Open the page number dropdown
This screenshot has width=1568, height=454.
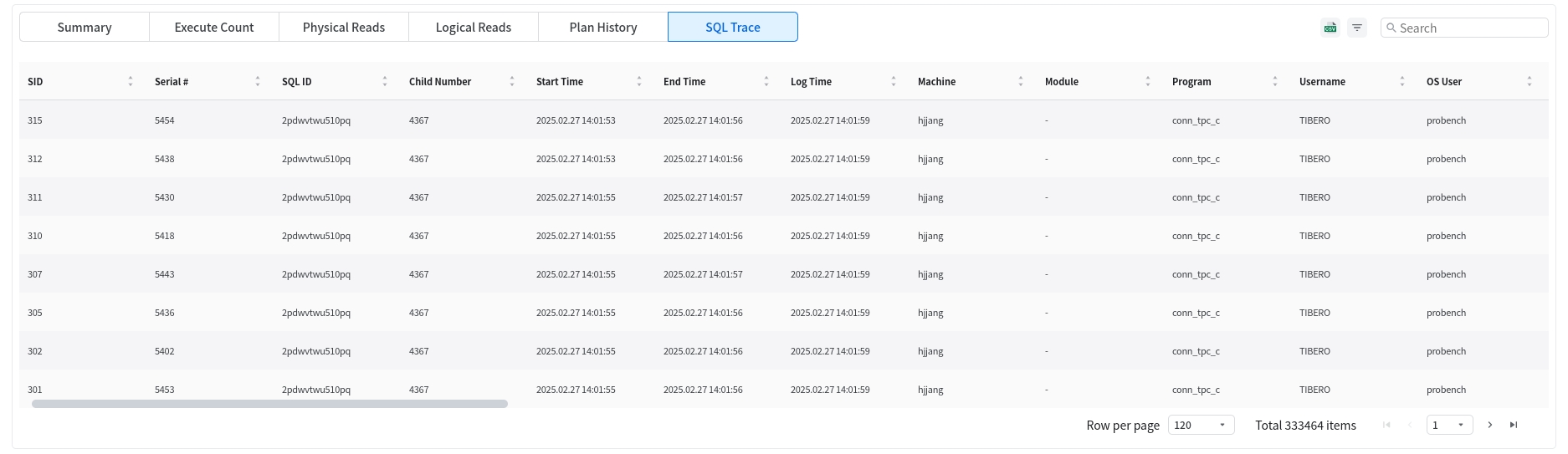(x=1449, y=425)
